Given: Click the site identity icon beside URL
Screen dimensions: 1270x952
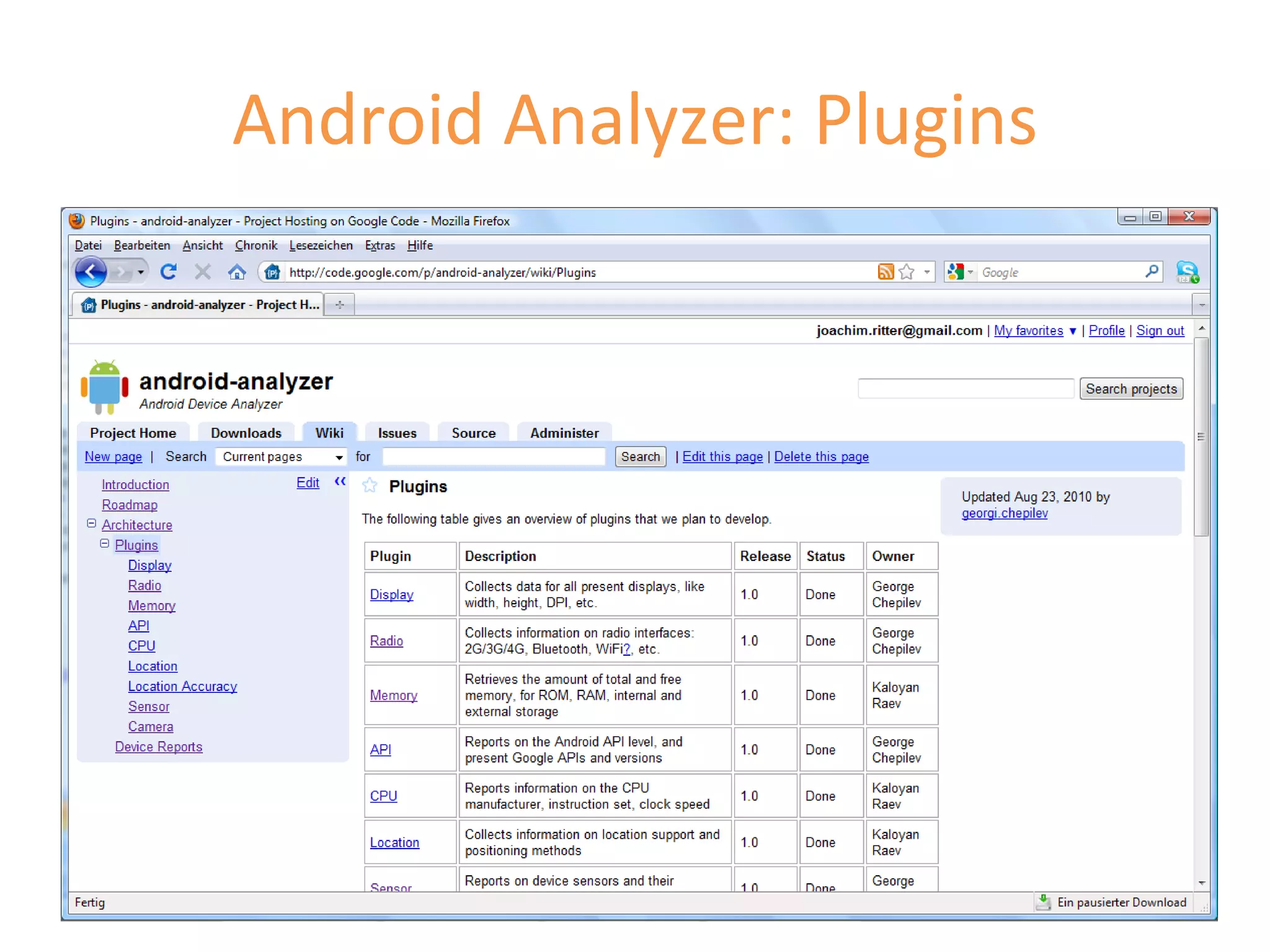Looking at the screenshot, I should click(272, 272).
